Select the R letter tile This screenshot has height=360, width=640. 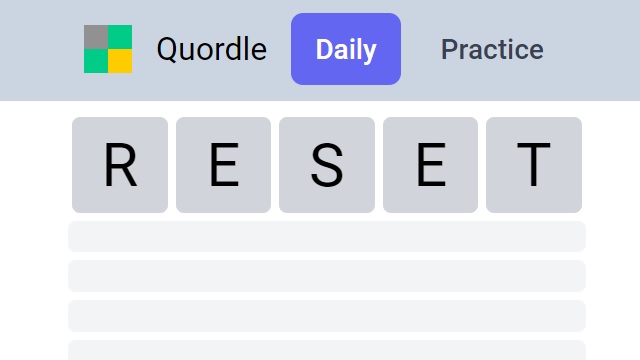[x=120, y=165]
